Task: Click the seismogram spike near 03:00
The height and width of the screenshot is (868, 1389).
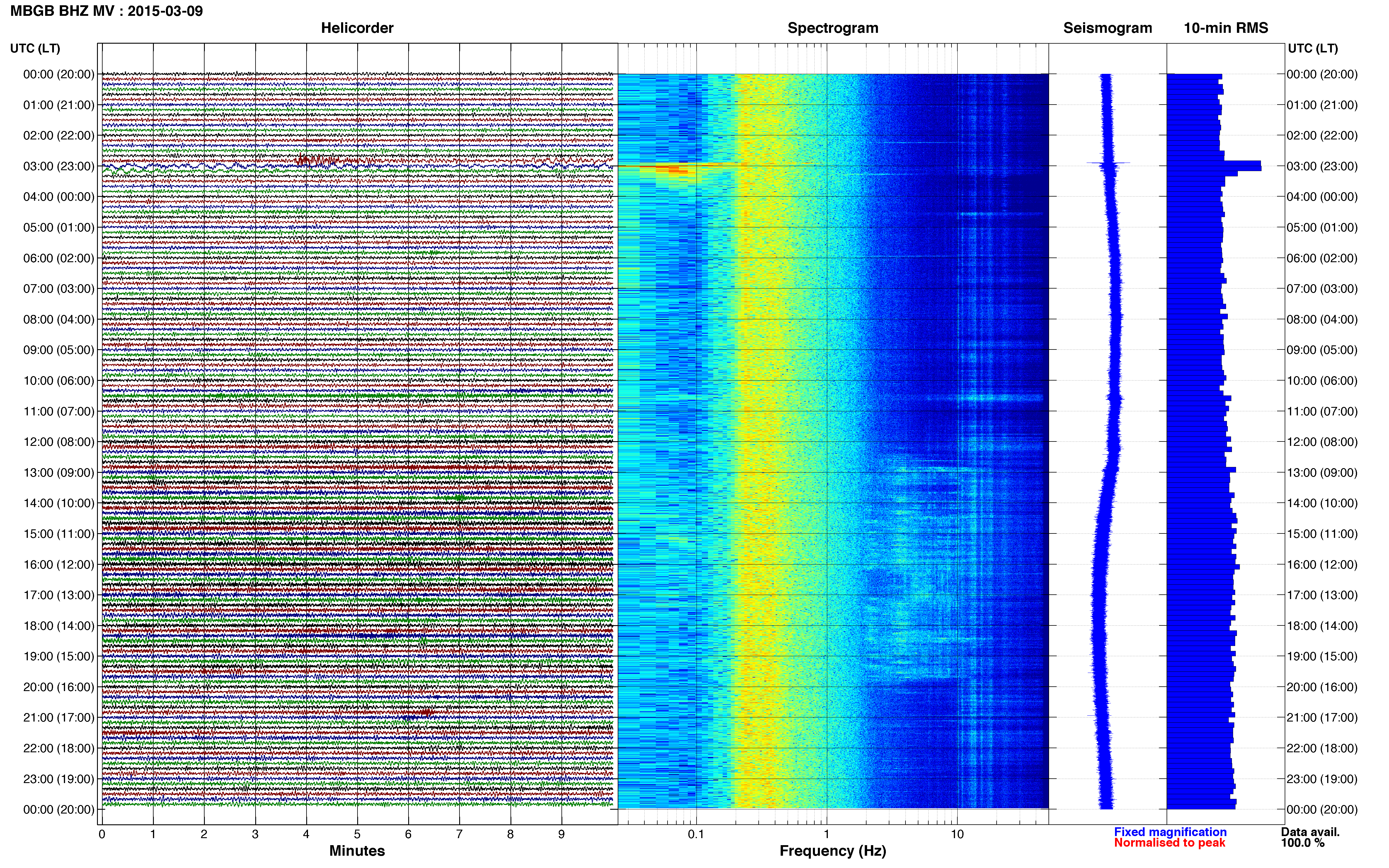Action: pos(1108,163)
